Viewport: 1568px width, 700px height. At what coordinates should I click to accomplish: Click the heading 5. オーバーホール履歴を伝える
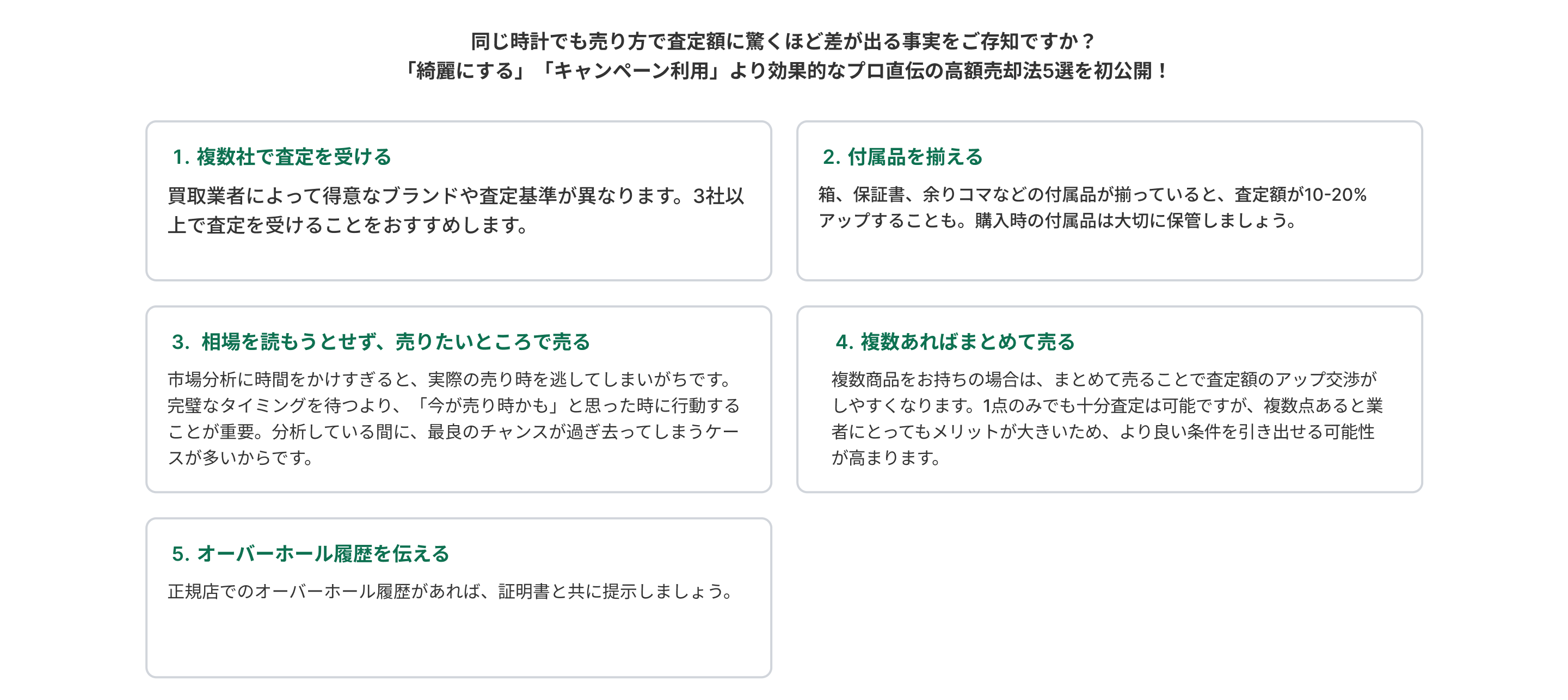pyautogui.click(x=310, y=554)
